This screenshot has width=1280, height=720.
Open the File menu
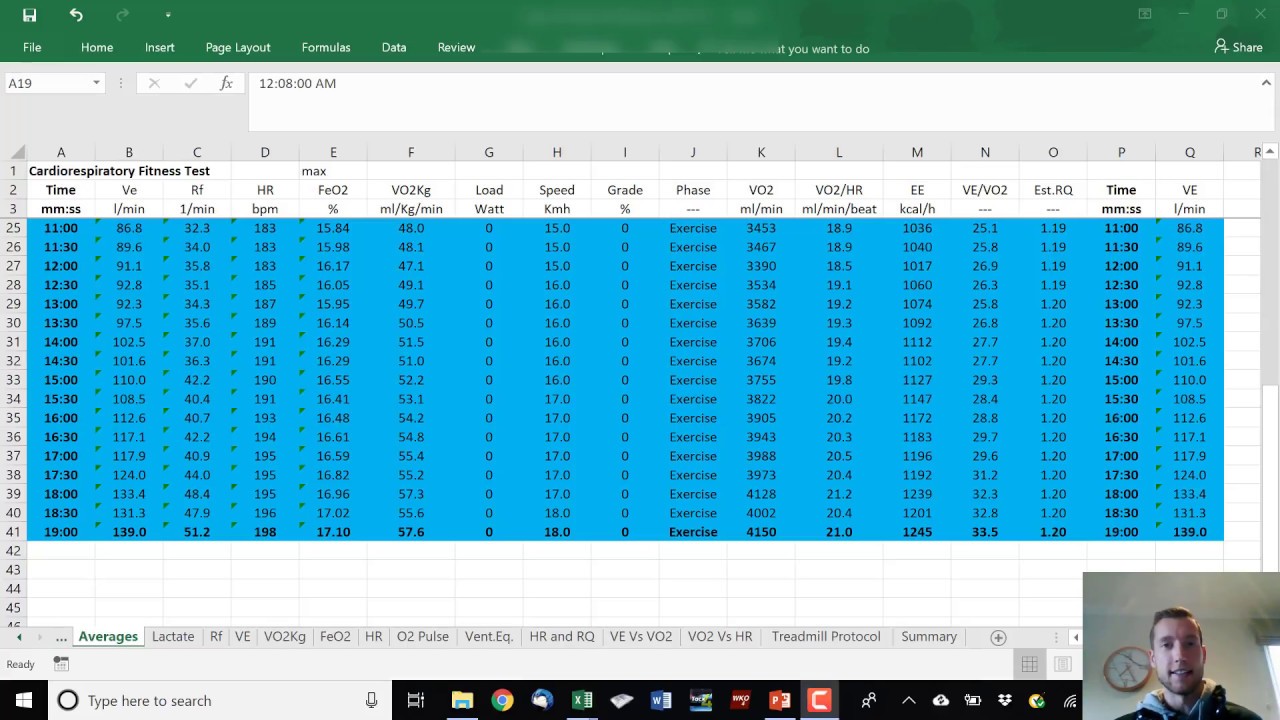pyautogui.click(x=32, y=47)
